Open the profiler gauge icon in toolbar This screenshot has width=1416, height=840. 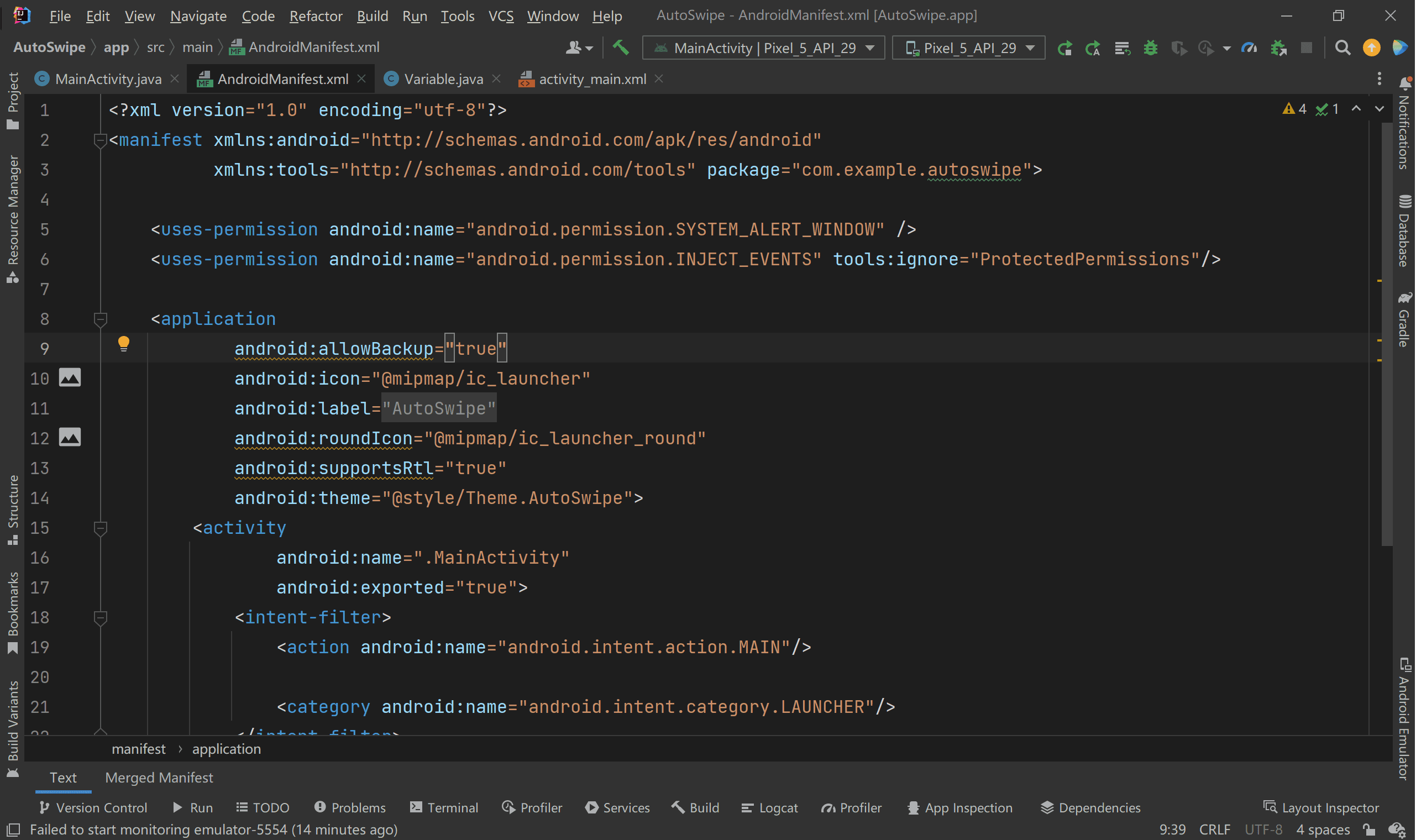(1249, 48)
